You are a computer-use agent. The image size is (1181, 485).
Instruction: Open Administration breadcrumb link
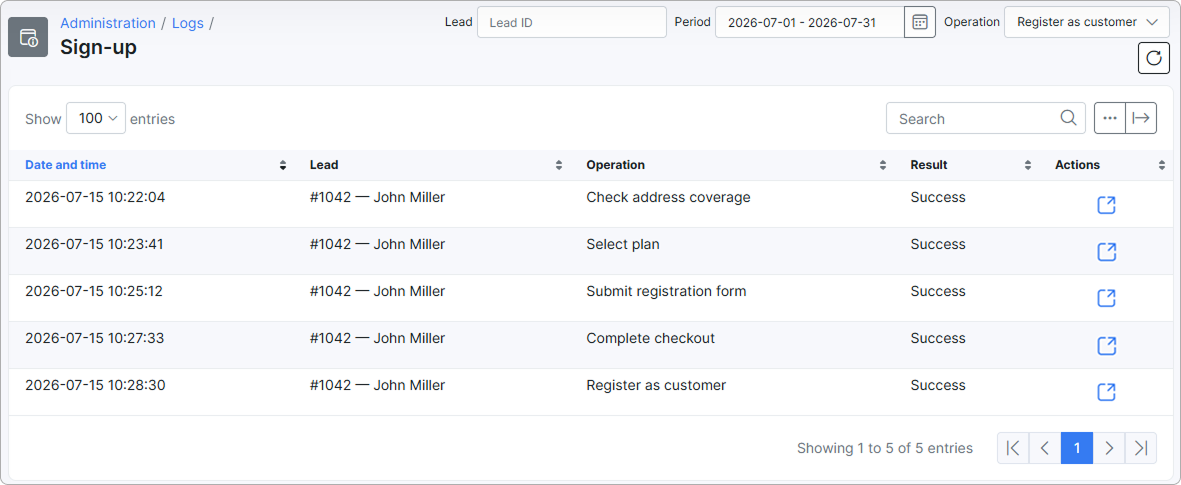(108, 23)
